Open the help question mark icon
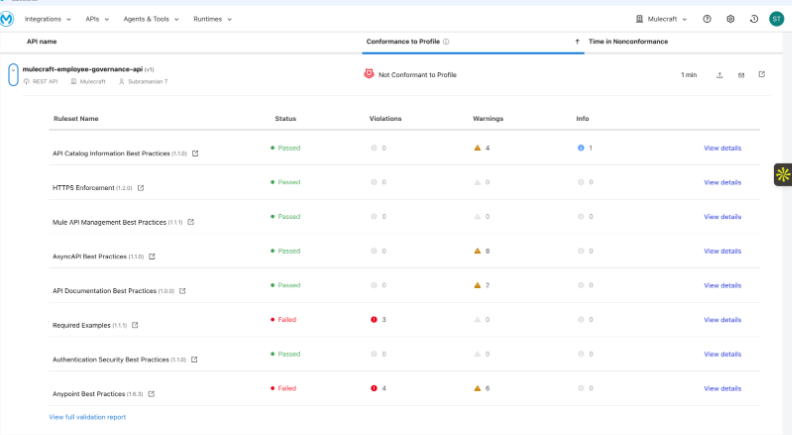Screen dimensions: 792x435 click(x=707, y=19)
